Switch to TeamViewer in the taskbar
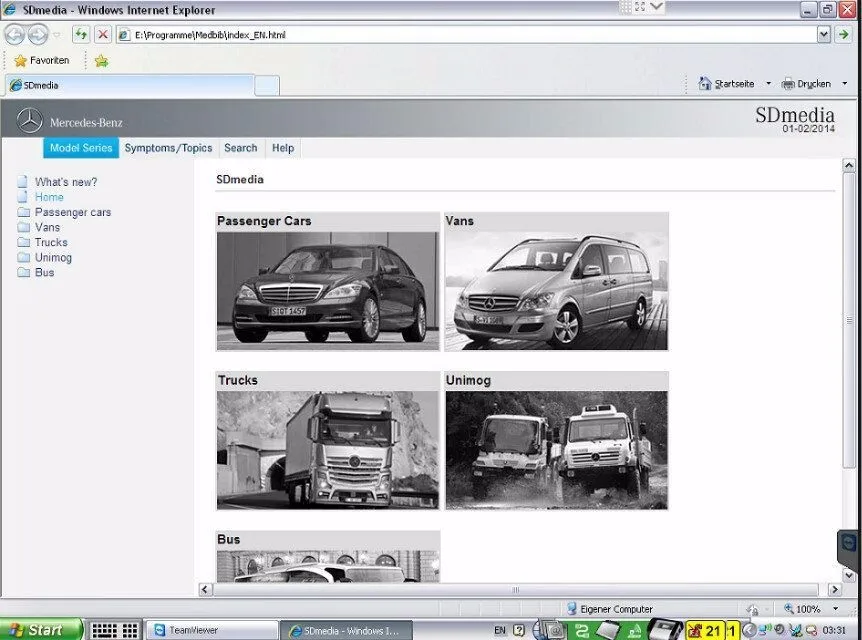 [x=212, y=630]
